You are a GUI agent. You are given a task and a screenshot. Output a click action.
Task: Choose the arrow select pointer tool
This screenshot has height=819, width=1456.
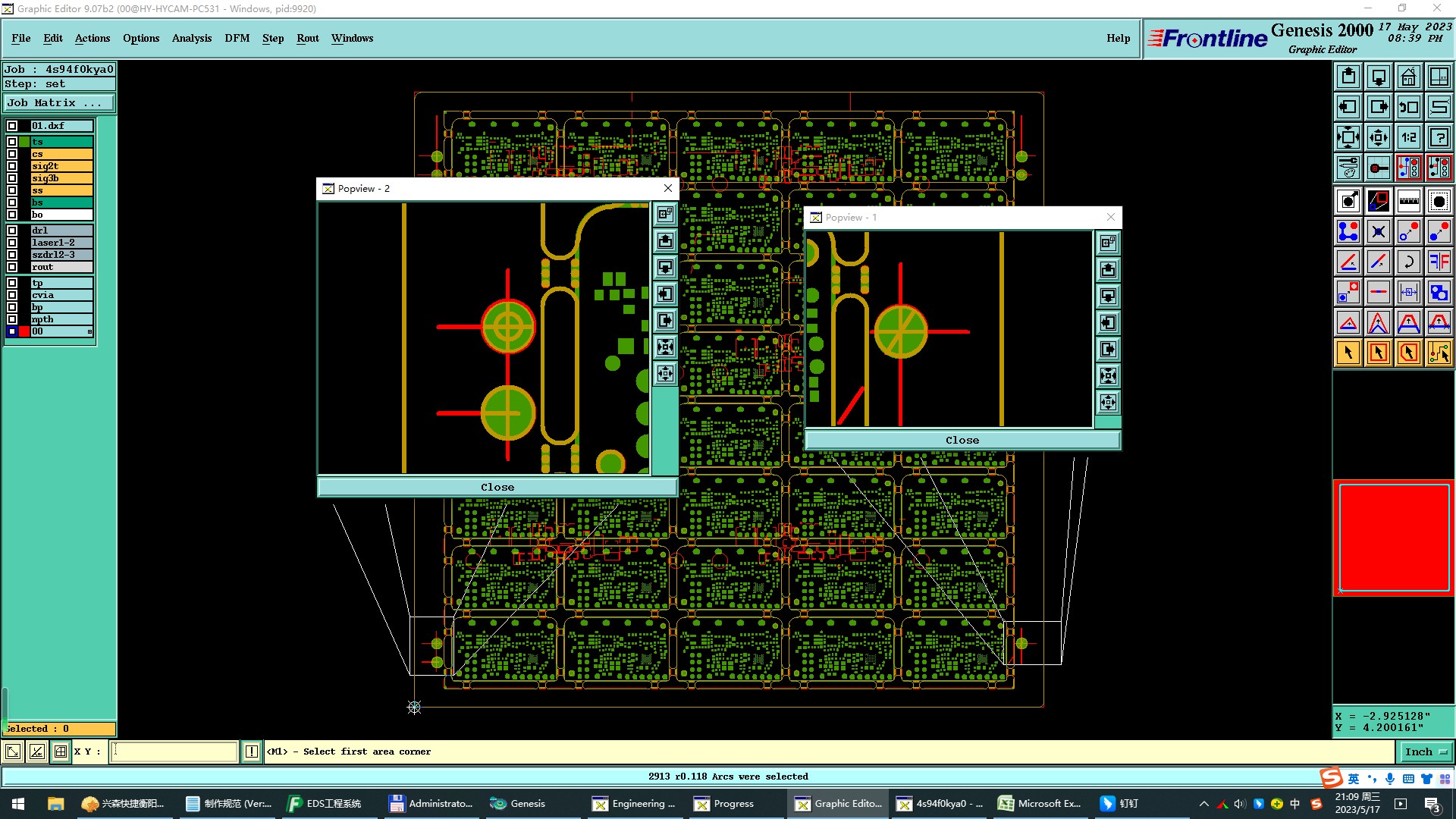pos(1348,353)
